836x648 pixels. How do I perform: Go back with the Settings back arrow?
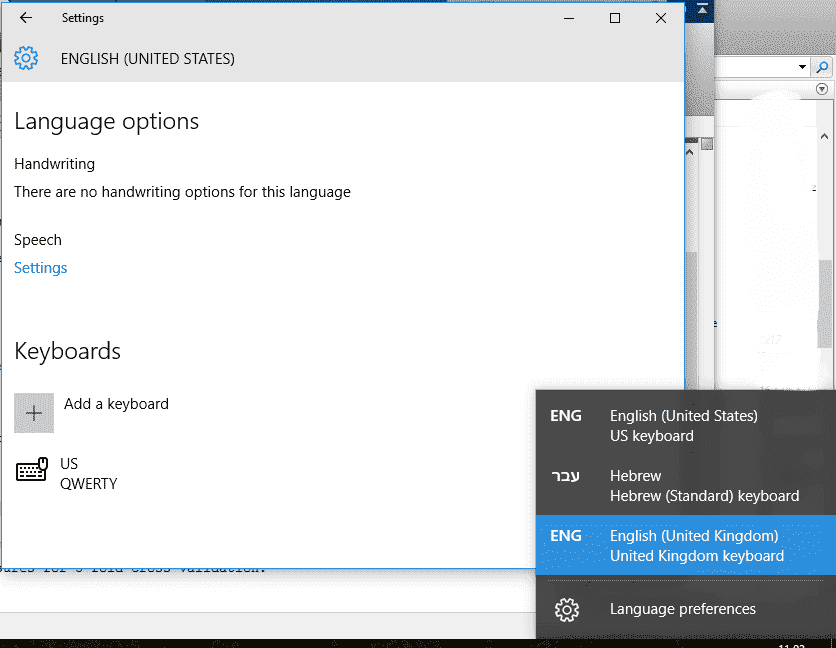(x=26, y=18)
